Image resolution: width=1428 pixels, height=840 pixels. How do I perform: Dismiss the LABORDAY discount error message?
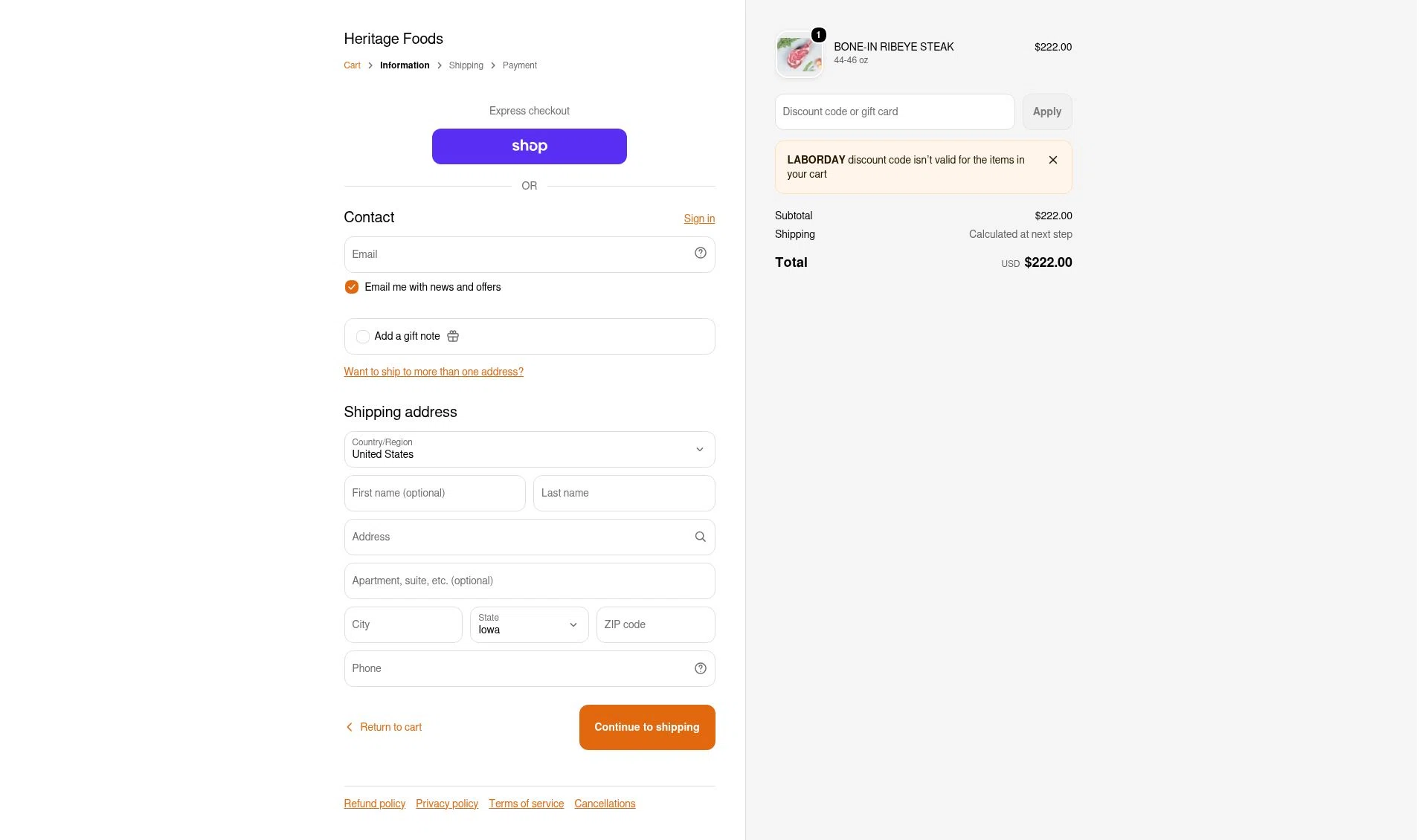point(1052,160)
